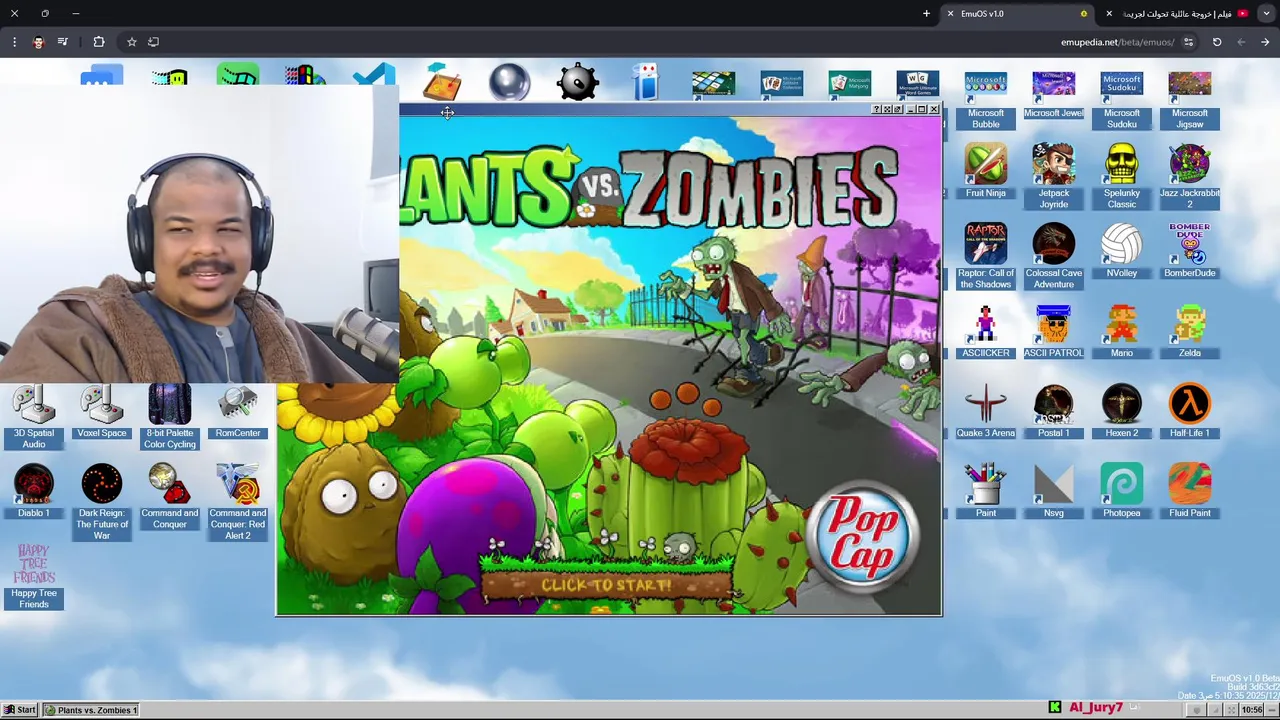Launch the NVolley volleyball icon
The image size is (1280, 720).
(1121, 251)
